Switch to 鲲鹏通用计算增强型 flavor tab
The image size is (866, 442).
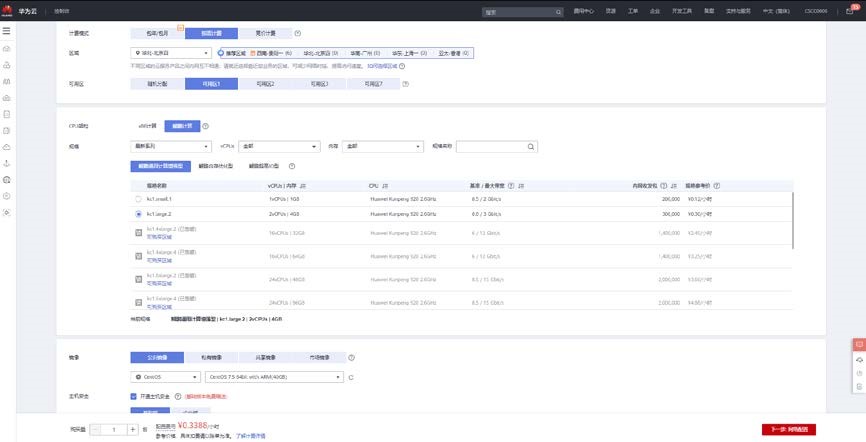click(161, 166)
